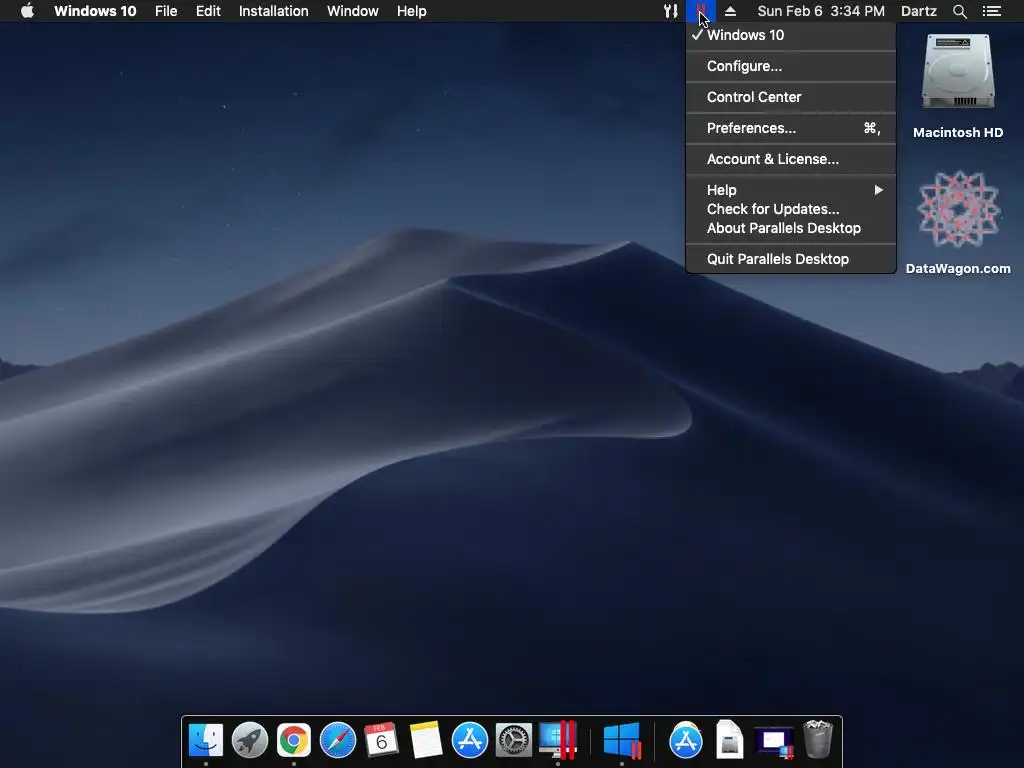Open the DataWagon.com desktop icon

958,222
